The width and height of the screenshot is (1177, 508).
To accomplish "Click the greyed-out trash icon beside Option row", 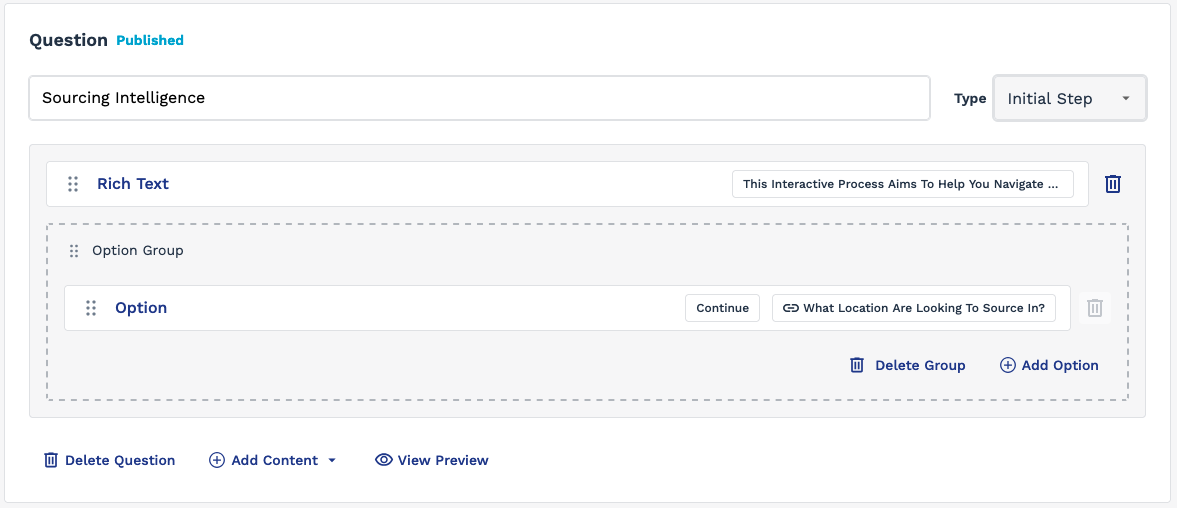I will click(1094, 308).
